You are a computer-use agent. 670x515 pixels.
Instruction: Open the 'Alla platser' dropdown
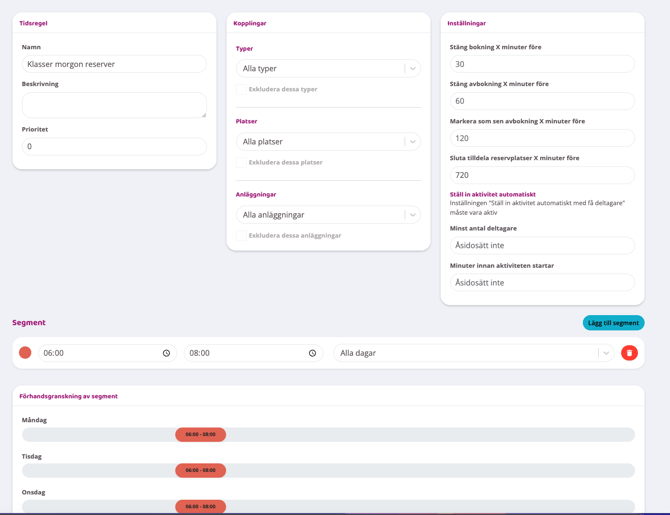pos(412,142)
